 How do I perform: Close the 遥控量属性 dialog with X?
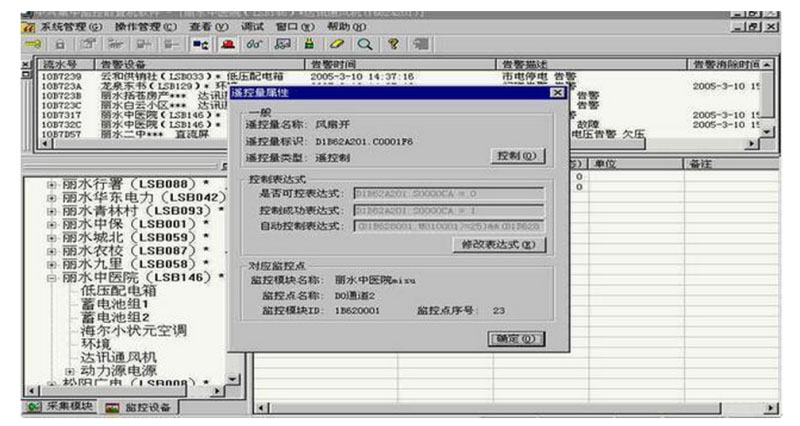coord(556,92)
